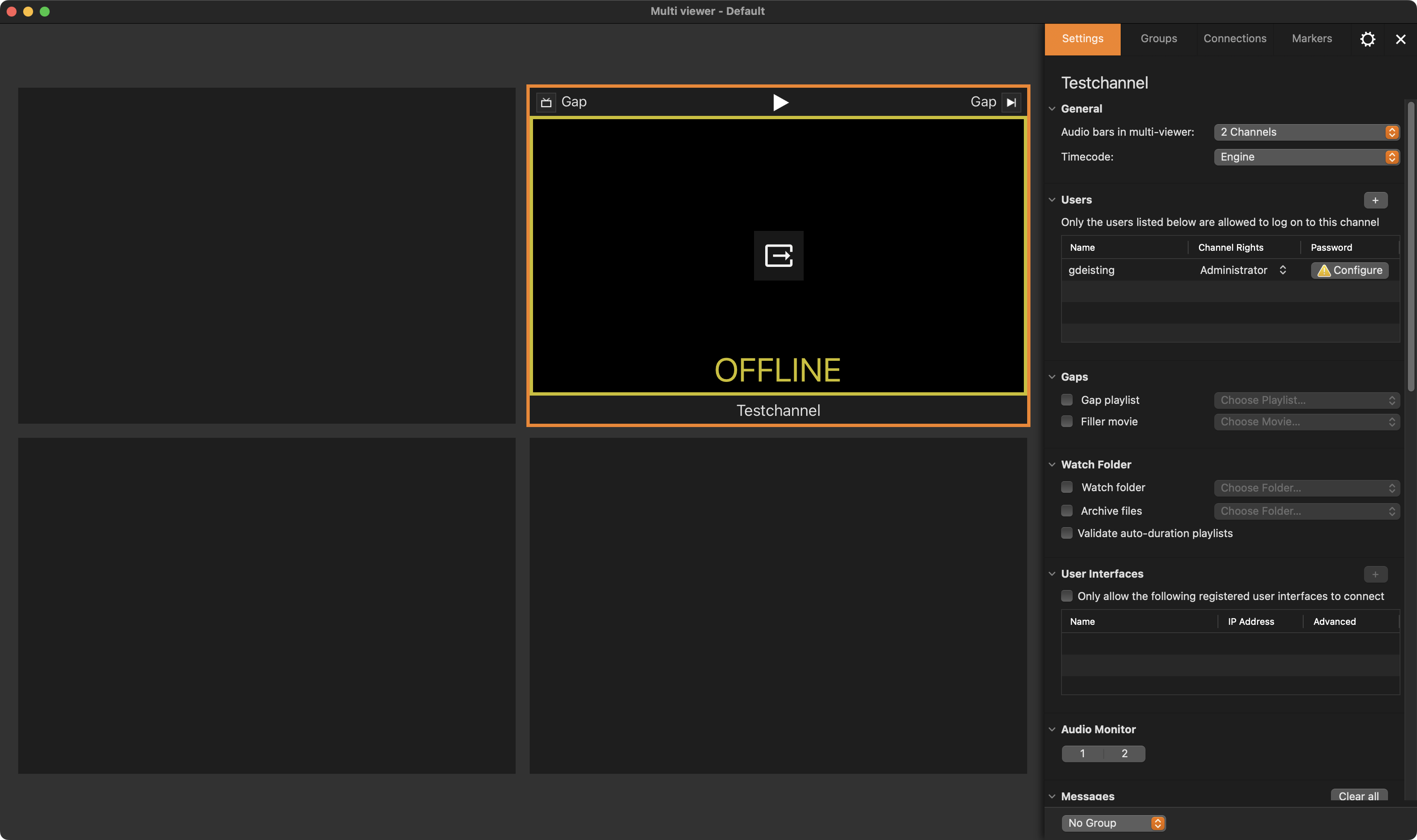Open the Markers tab

[x=1312, y=39]
